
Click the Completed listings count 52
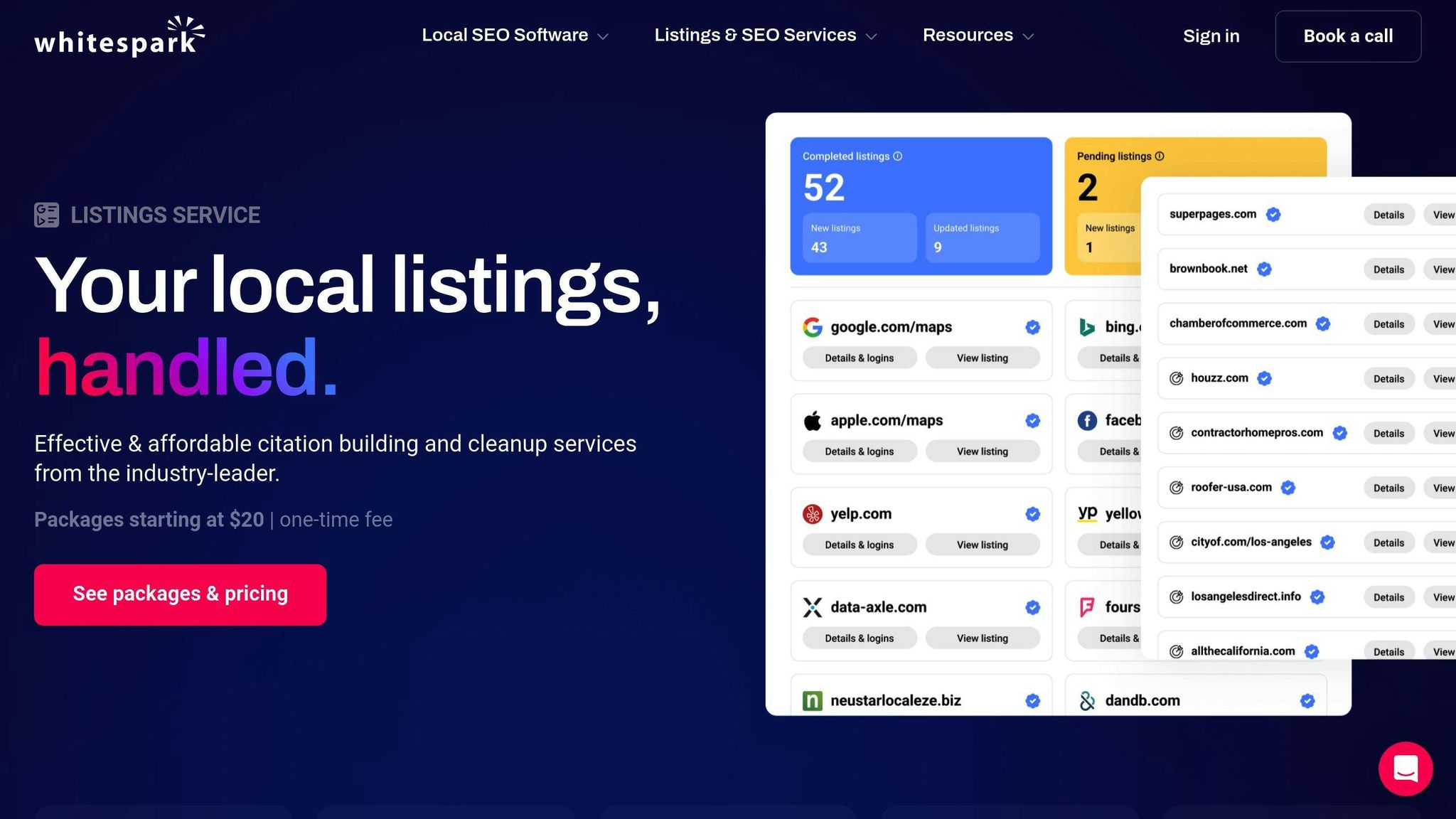click(x=824, y=188)
